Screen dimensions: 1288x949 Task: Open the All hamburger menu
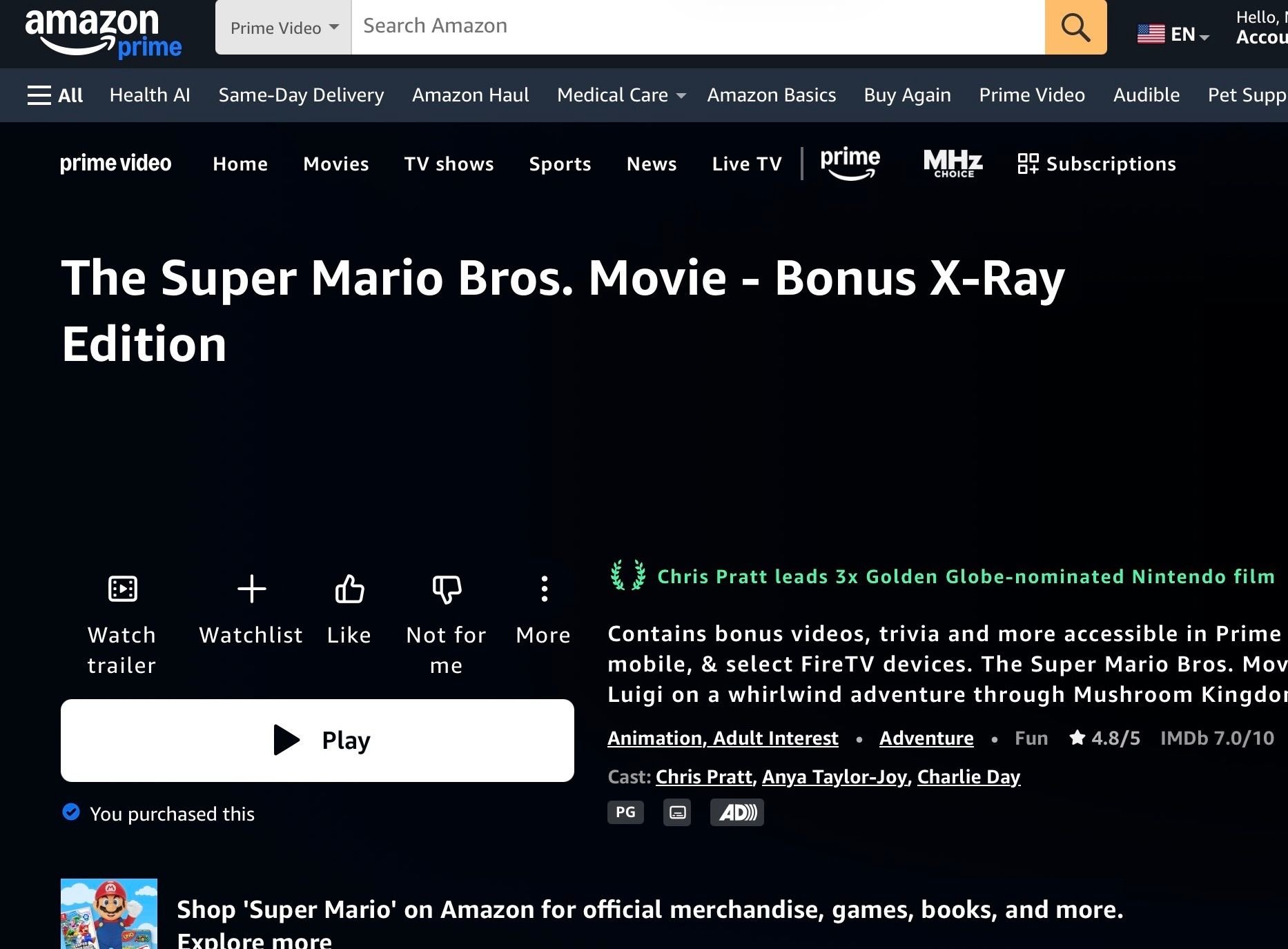[x=55, y=95]
